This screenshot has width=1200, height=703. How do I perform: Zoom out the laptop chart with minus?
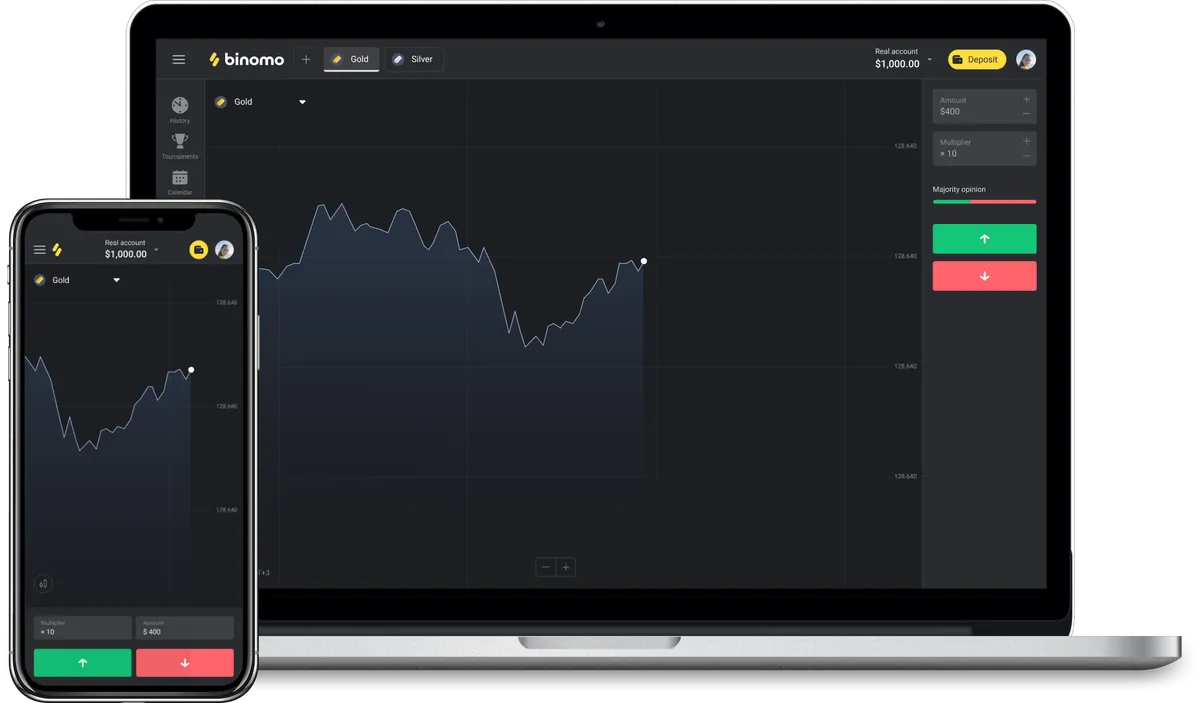[546, 567]
